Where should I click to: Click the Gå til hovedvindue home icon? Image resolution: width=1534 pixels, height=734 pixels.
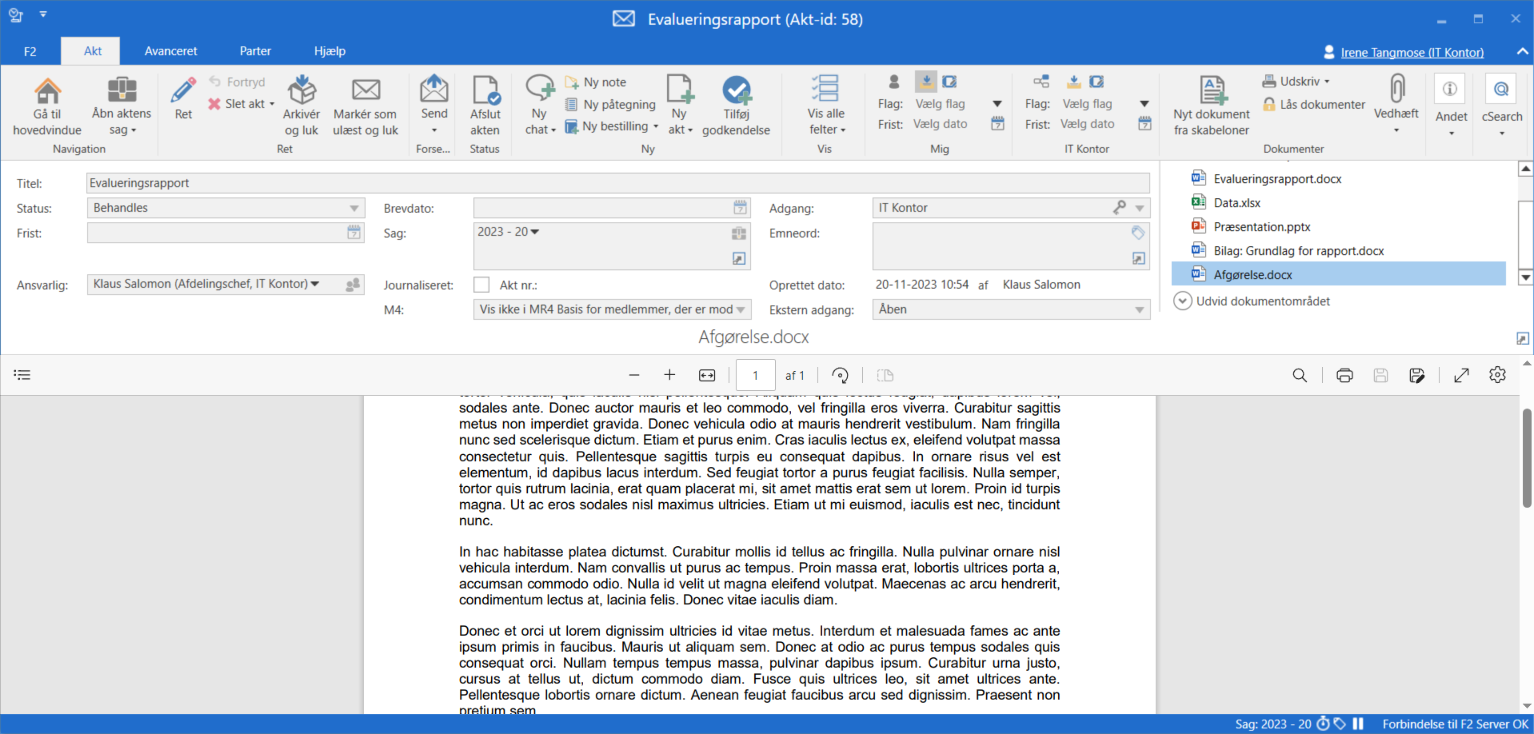pyautogui.click(x=47, y=92)
